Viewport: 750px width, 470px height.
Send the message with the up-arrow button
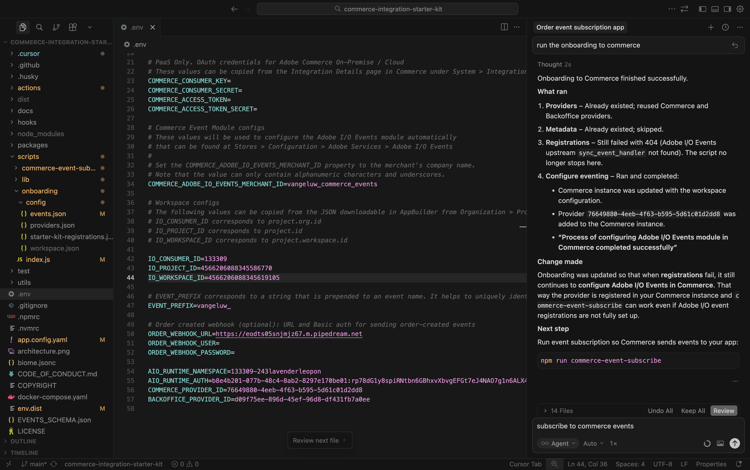(x=735, y=443)
